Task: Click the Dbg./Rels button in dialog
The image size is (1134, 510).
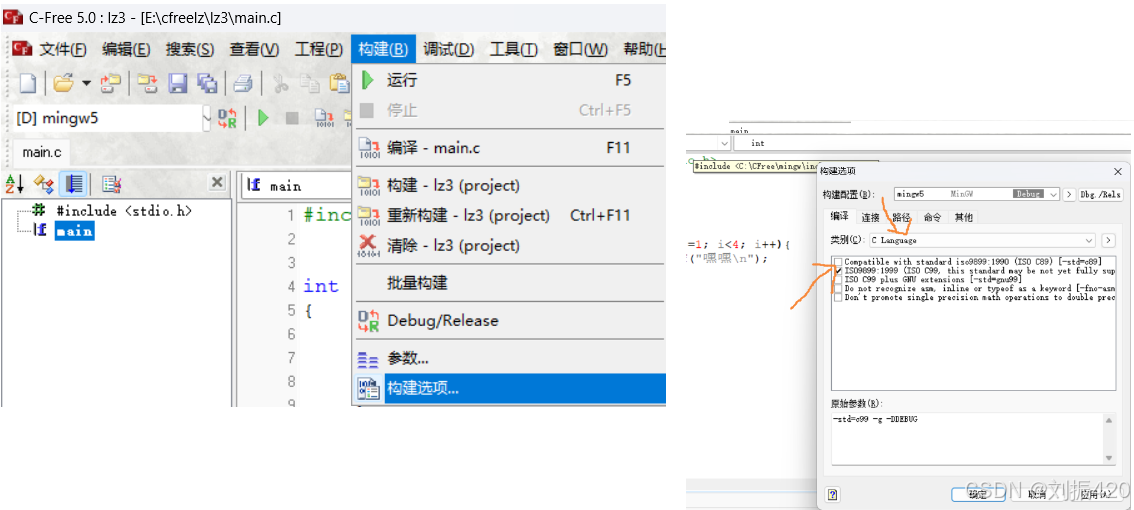Action: pos(1101,195)
